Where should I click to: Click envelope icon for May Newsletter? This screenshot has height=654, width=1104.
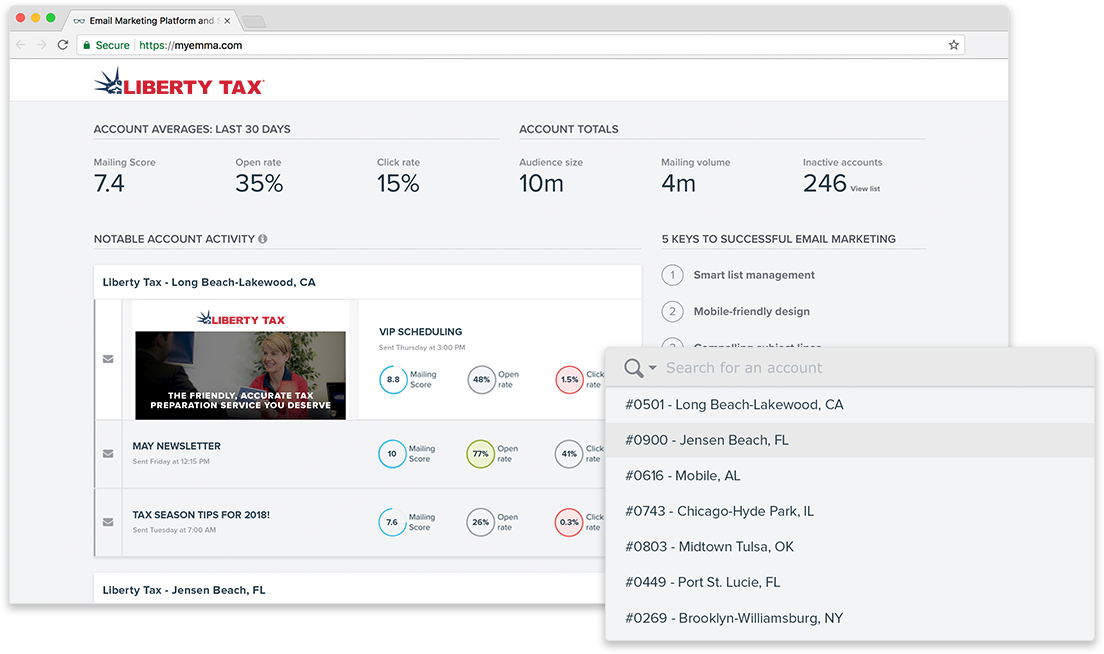click(x=108, y=453)
